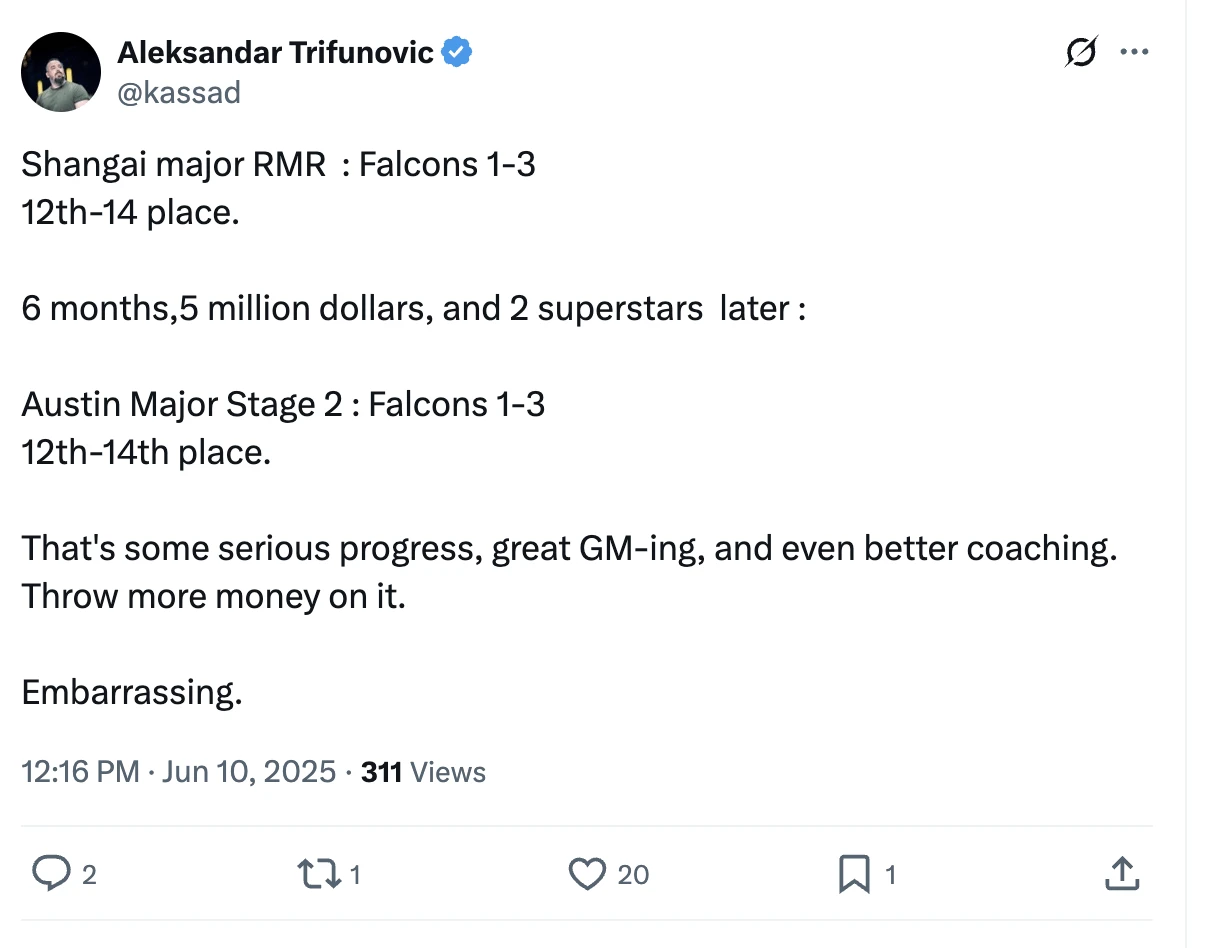The height and width of the screenshot is (948, 1208).
Task: Bookmark this post with bookmark icon
Action: (854, 875)
